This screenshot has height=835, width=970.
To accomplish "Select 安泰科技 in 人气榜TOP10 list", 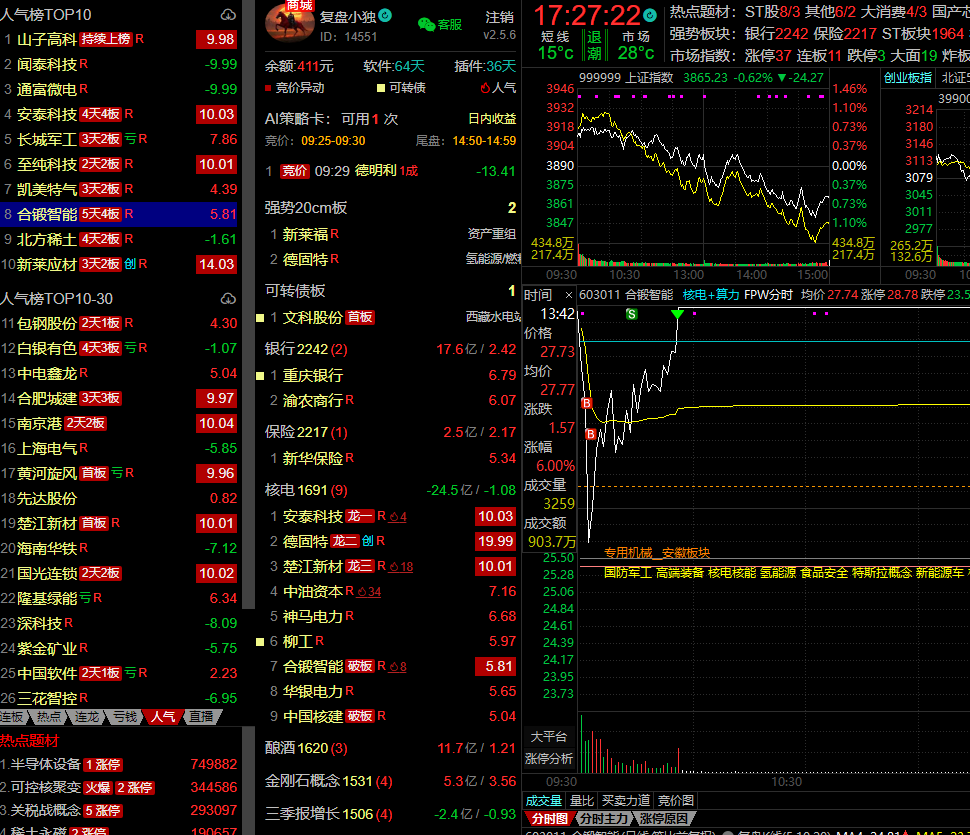I will click(47, 115).
